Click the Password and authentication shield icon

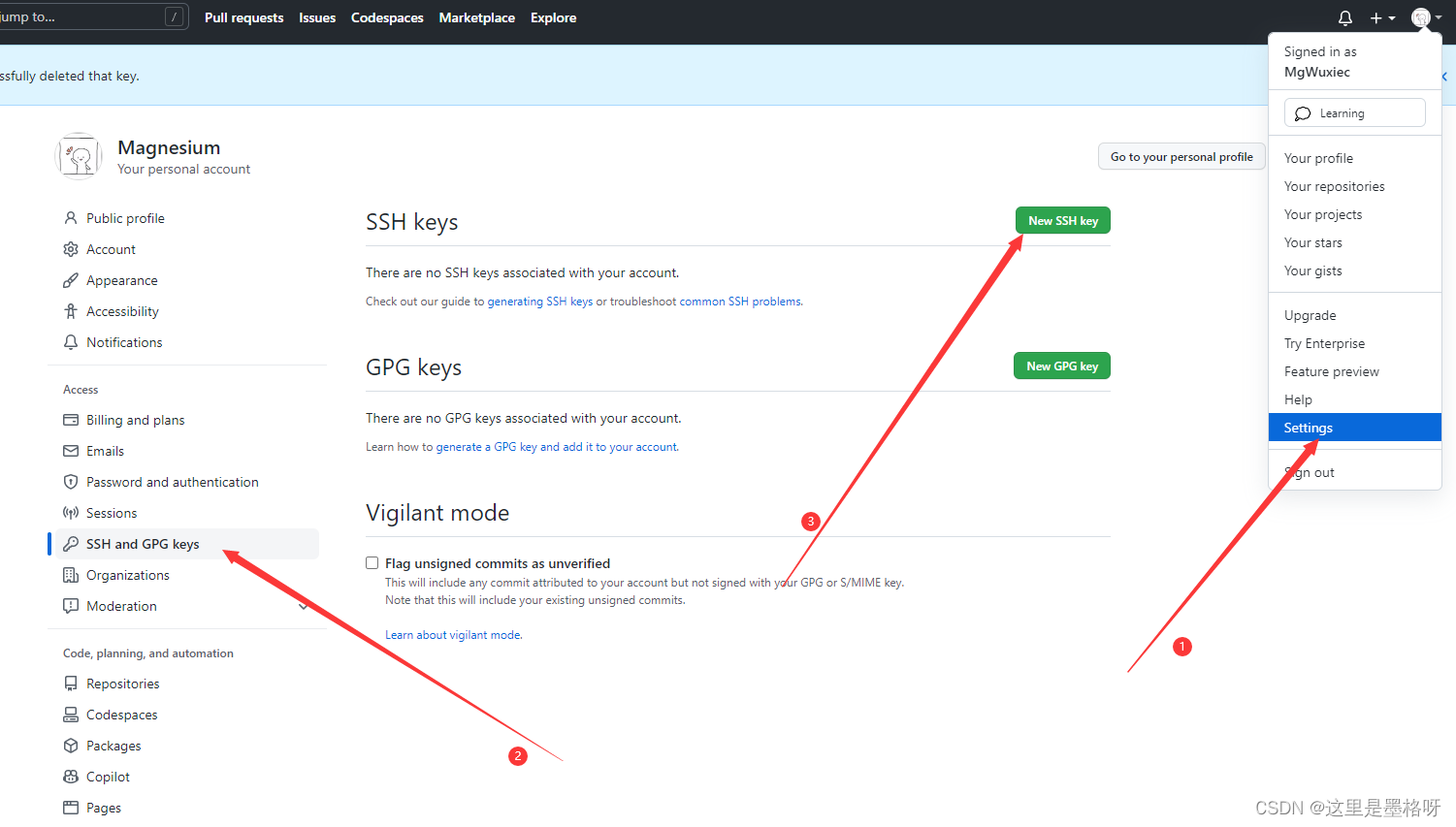pyautogui.click(x=71, y=482)
